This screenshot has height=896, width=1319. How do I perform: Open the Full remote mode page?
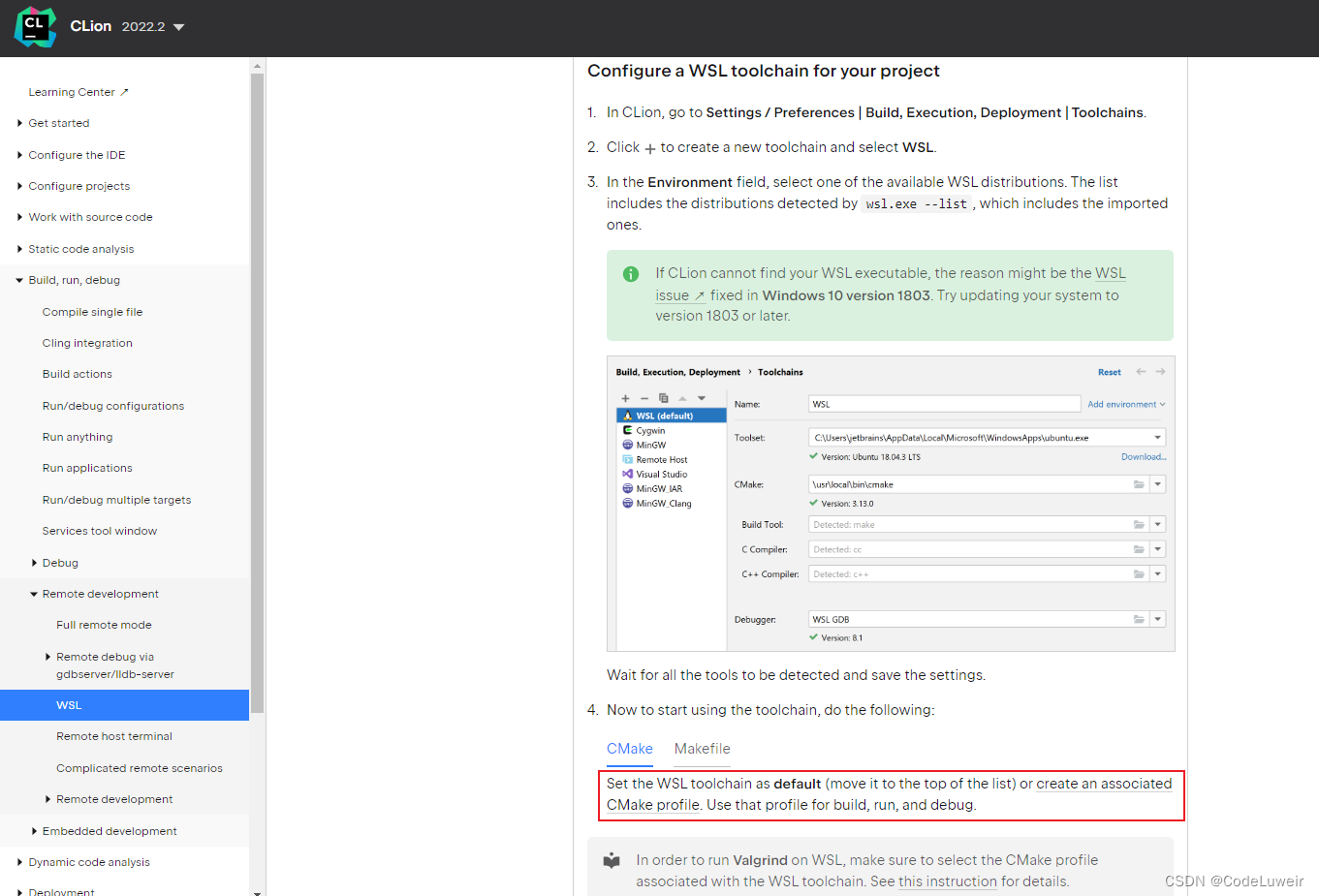[104, 625]
